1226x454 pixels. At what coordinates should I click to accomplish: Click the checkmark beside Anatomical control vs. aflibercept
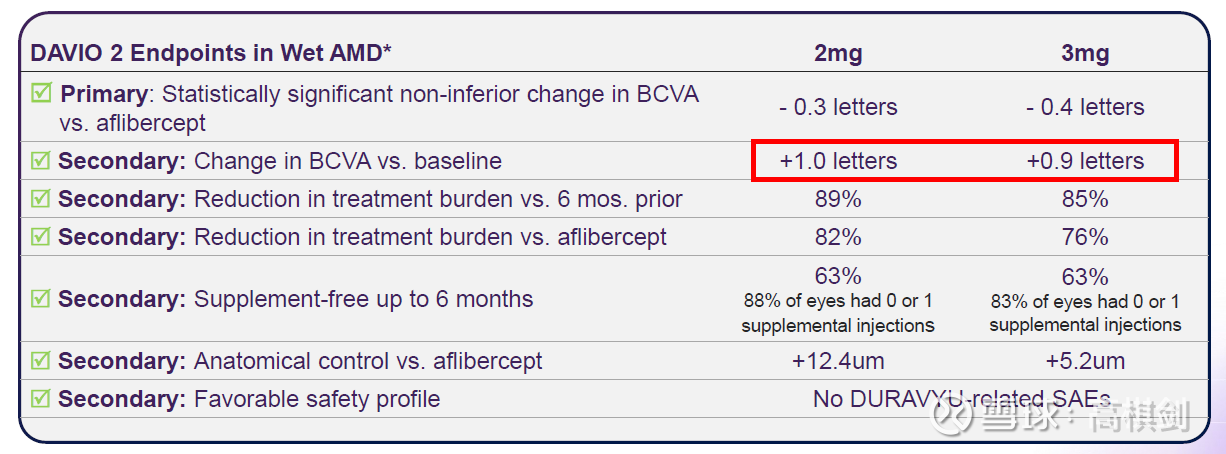coord(41,361)
